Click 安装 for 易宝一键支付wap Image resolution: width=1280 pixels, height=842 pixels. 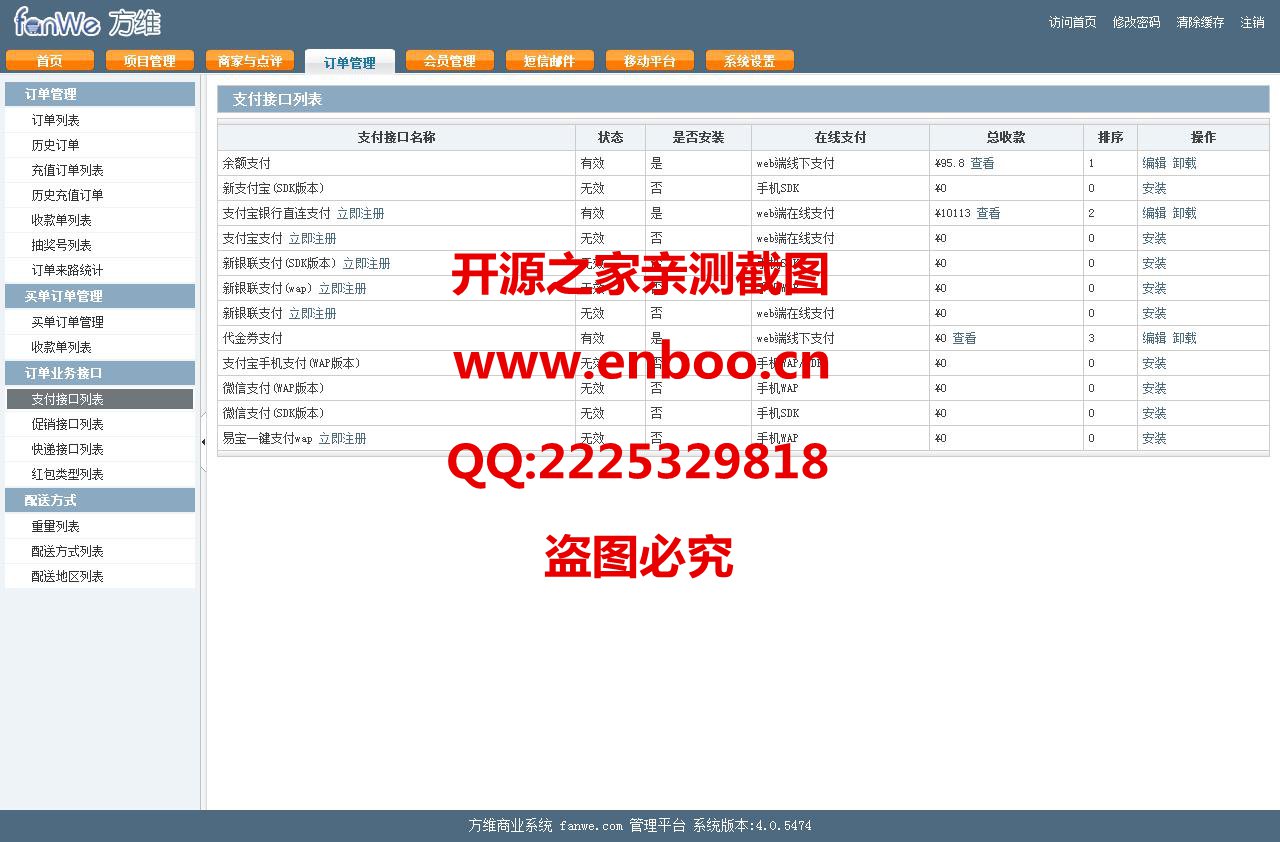tap(1154, 438)
